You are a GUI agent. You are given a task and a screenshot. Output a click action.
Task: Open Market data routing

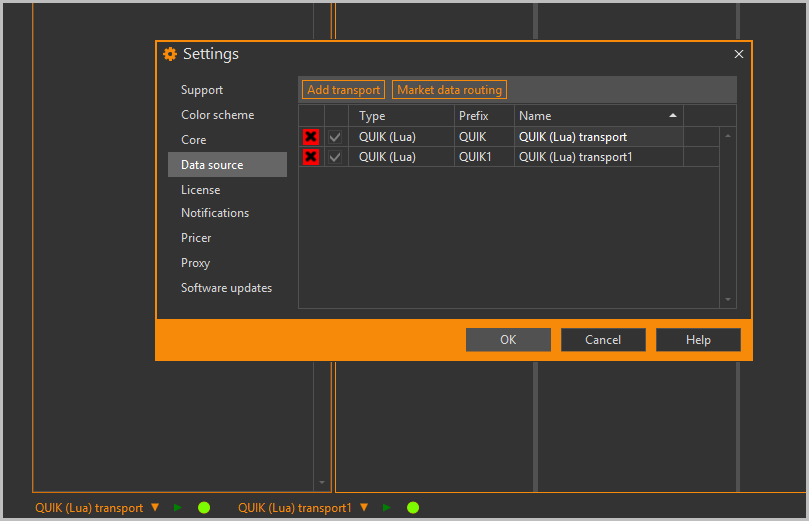pyautogui.click(x=449, y=90)
